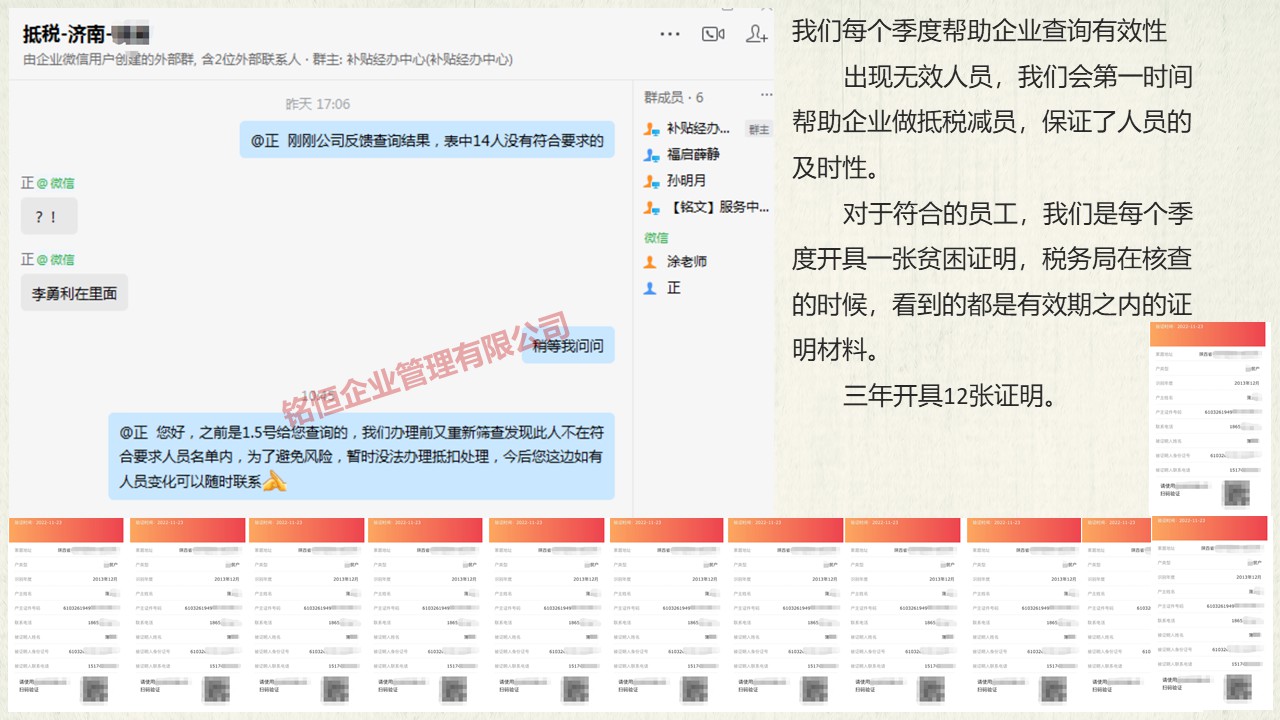Click the avatar icon beside 孙明月
Screen dimensions: 1280x720
(x=651, y=181)
